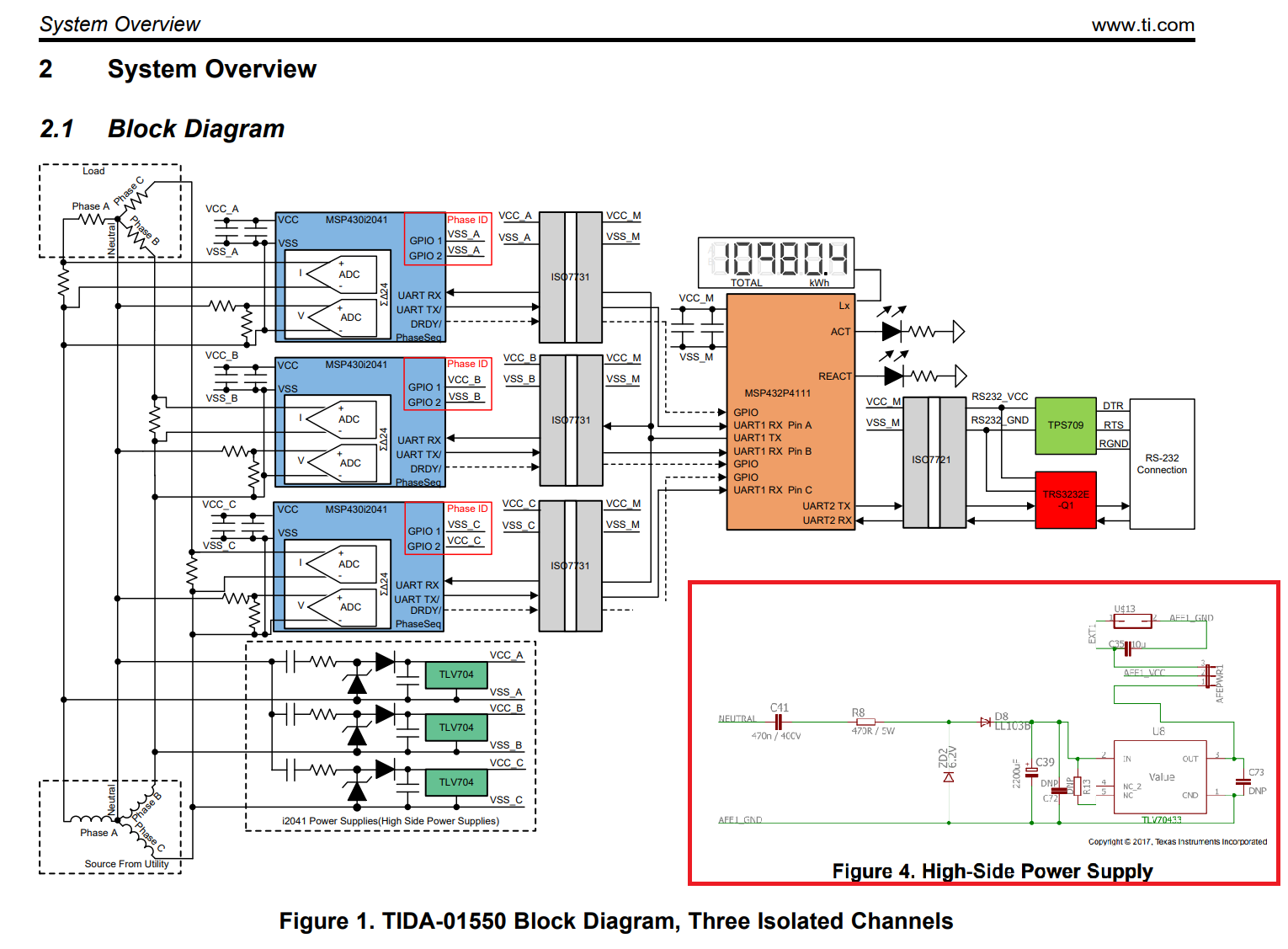
Task: Click the 'UART2 TX' pin label
Action: tap(826, 506)
